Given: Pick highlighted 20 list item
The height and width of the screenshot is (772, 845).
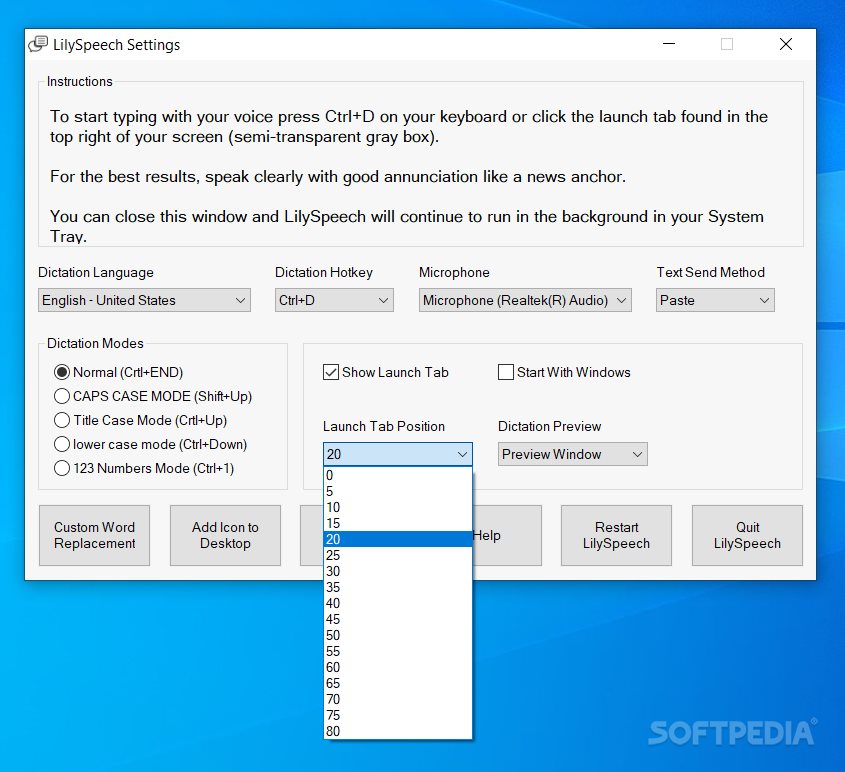Looking at the screenshot, I should 398,539.
